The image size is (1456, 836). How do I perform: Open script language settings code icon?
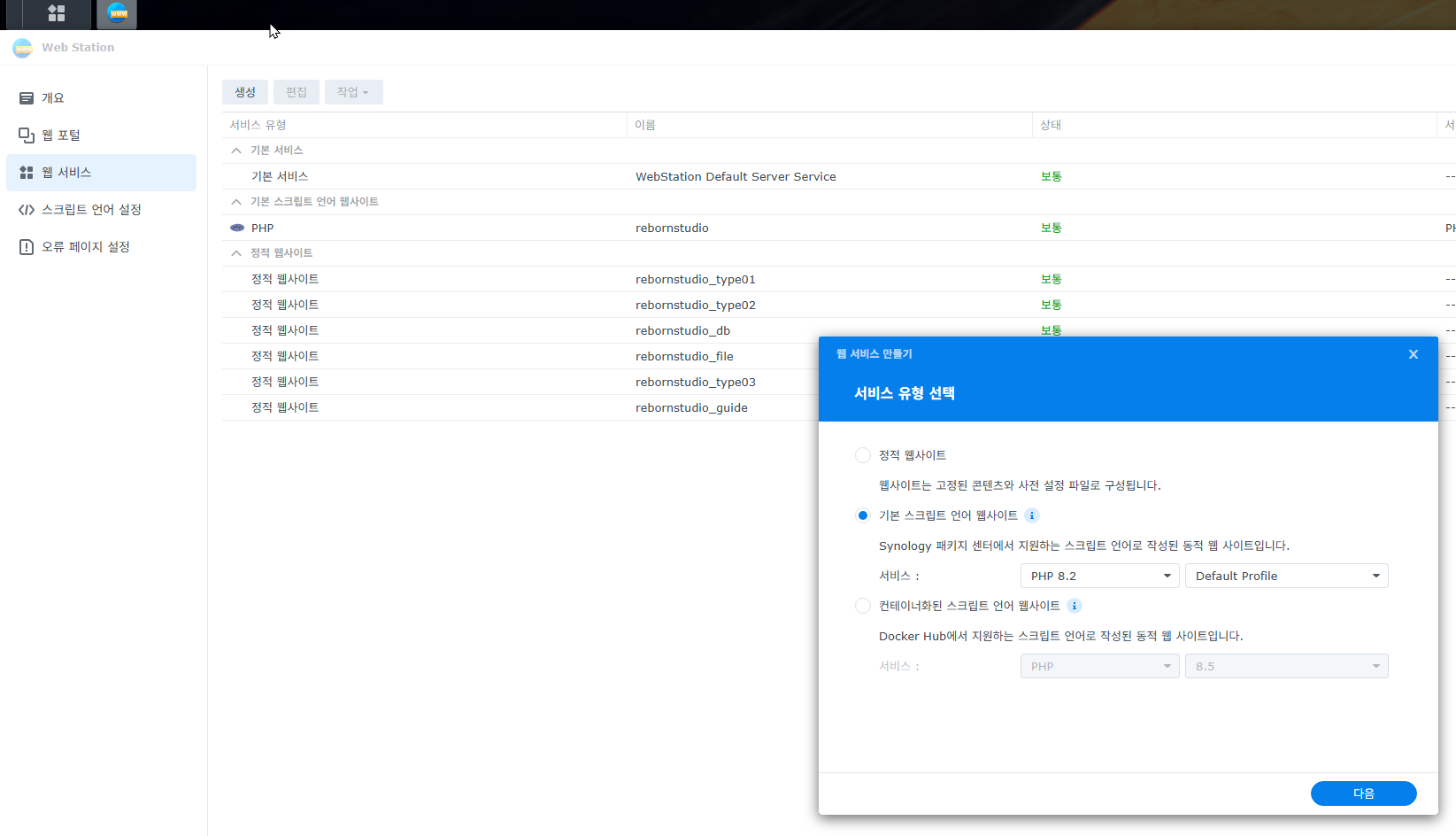click(x=27, y=210)
